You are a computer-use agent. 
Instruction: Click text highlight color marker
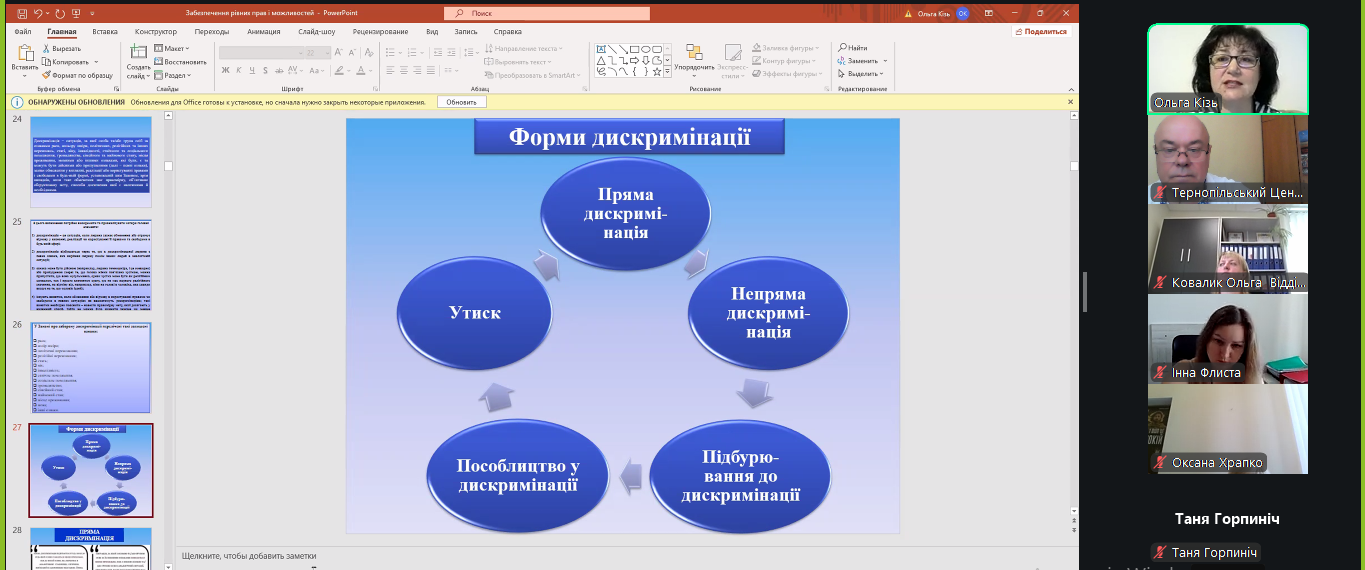(340, 70)
